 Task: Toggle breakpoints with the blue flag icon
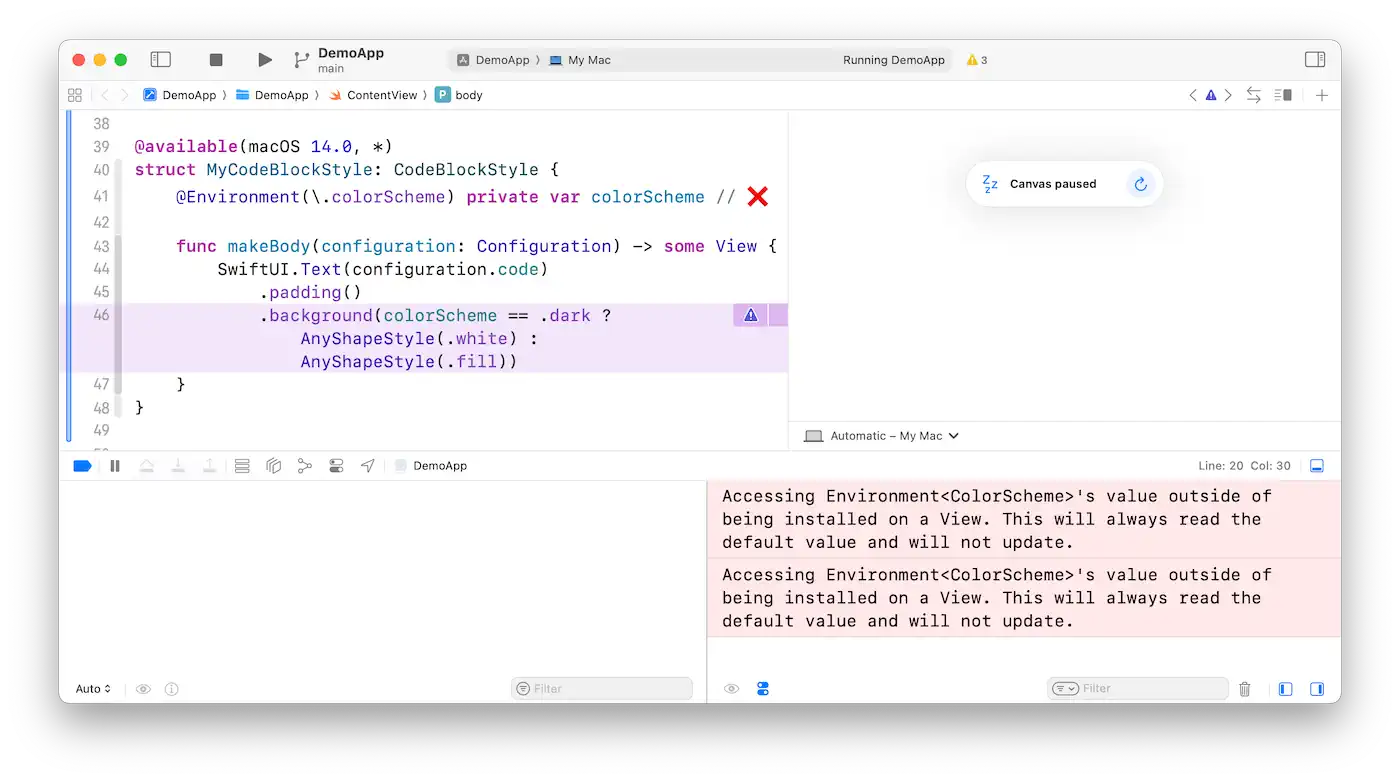pos(82,465)
